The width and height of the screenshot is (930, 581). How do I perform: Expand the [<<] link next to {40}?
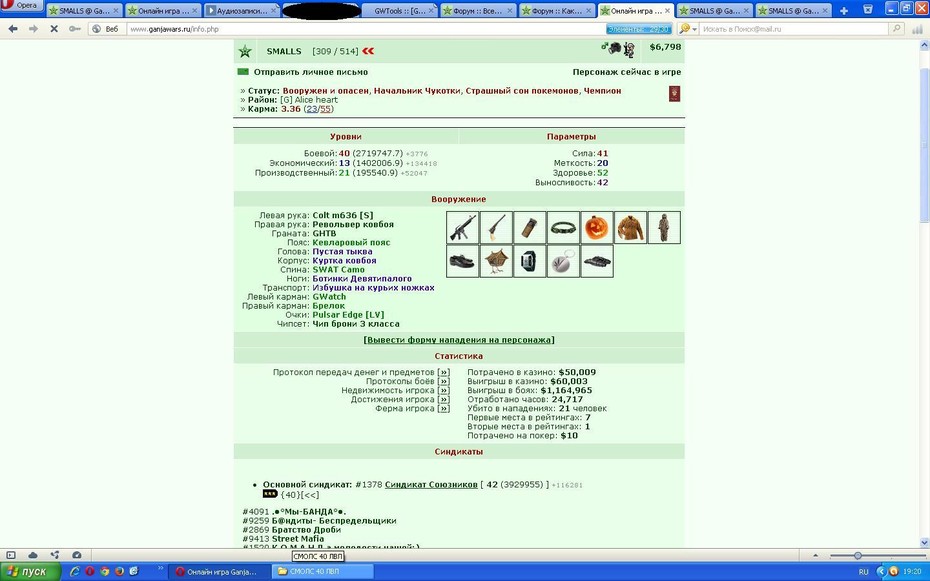tap(310, 494)
